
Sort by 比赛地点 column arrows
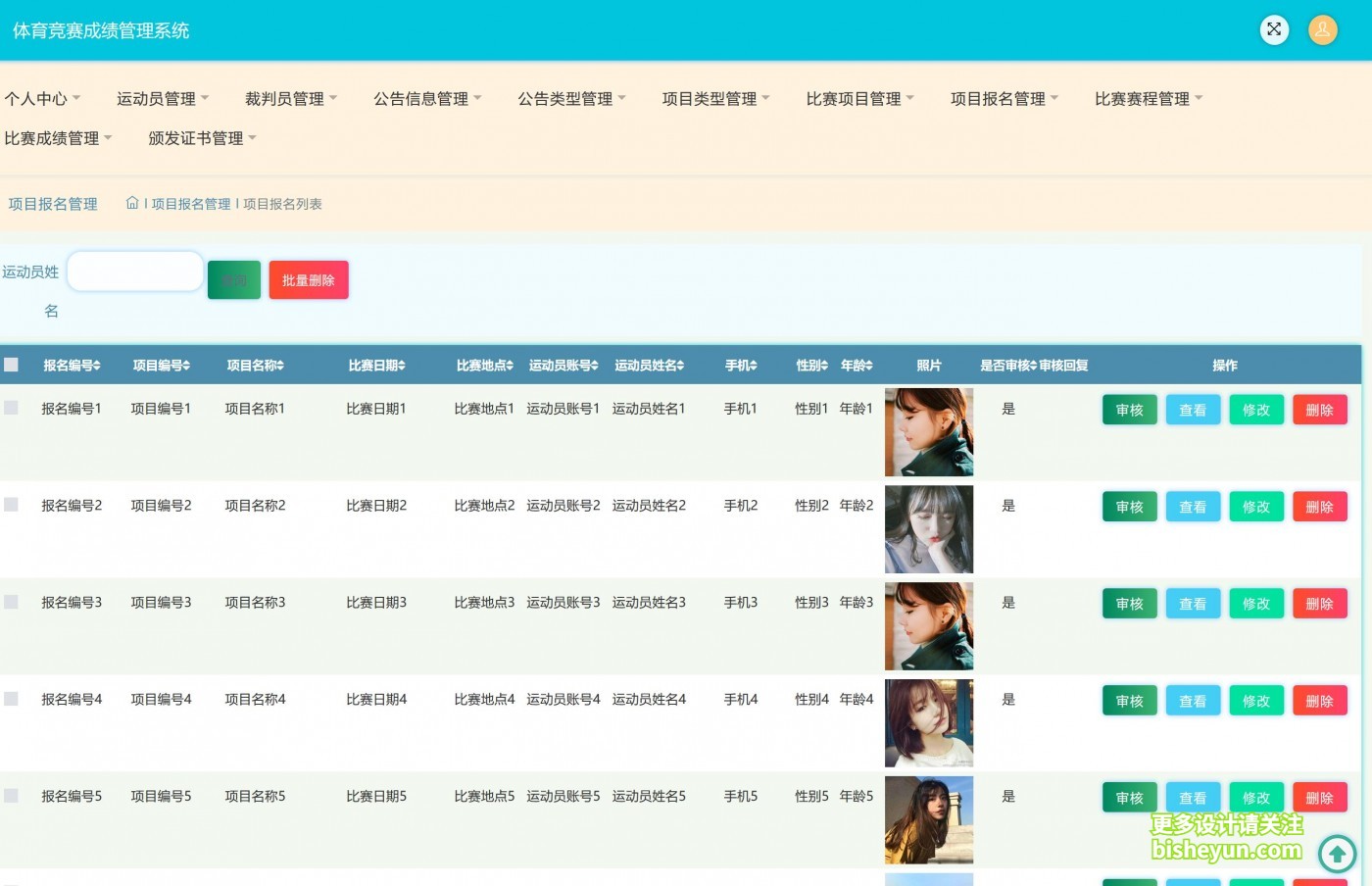tap(510, 366)
